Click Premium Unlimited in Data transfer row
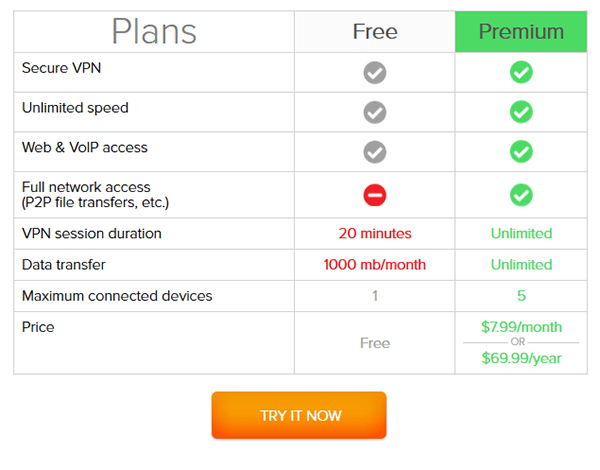600x470 pixels. pyautogui.click(x=521, y=264)
